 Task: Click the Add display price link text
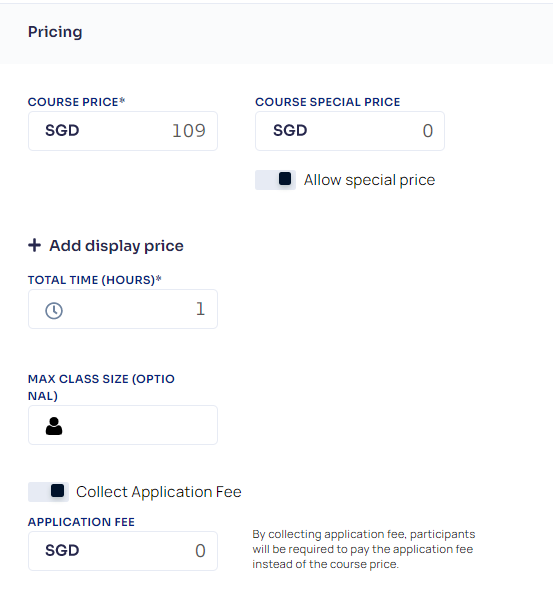pos(116,246)
